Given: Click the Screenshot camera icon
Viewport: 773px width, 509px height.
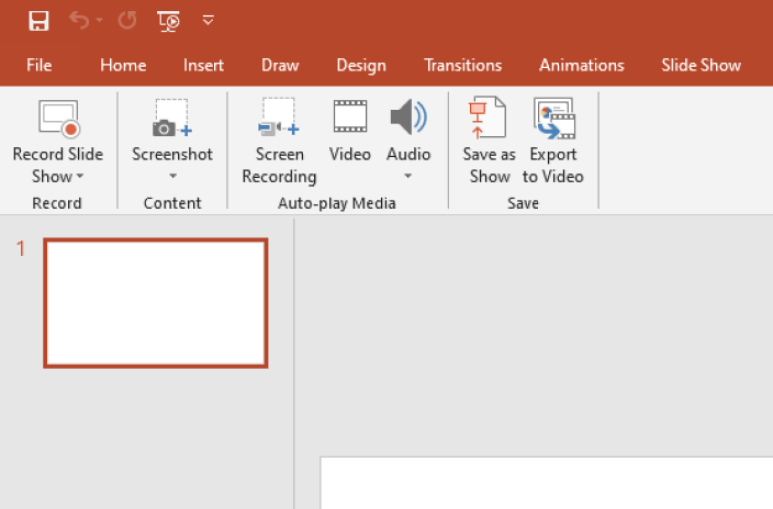Looking at the screenshot, I should pyautogui.click(x=172, y=118).
